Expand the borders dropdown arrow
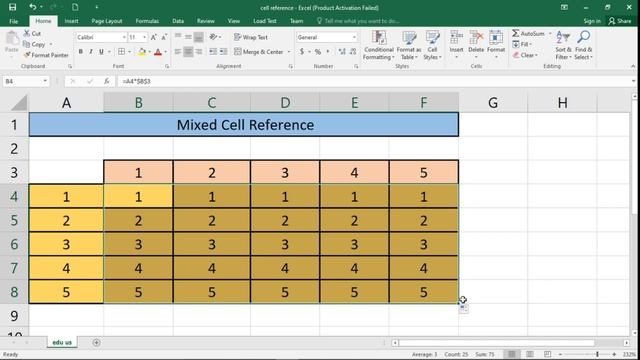 click(129, 52)
